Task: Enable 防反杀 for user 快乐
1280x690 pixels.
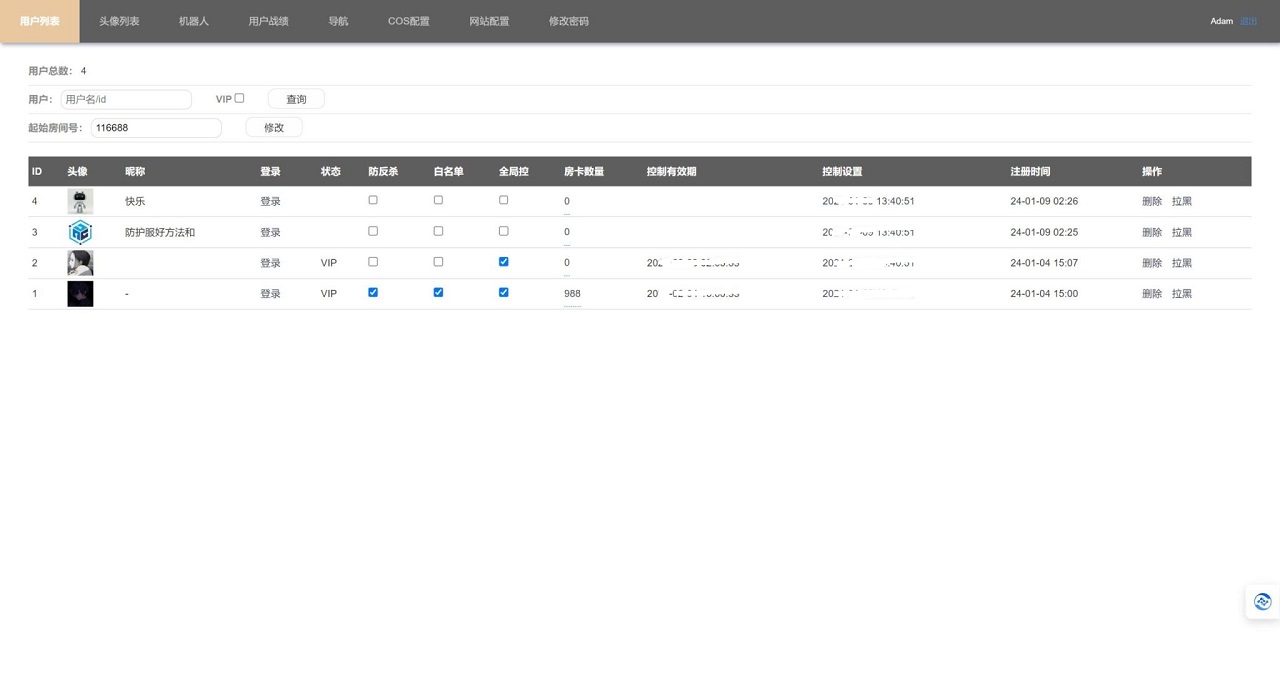Action: [x=373, y=200]
